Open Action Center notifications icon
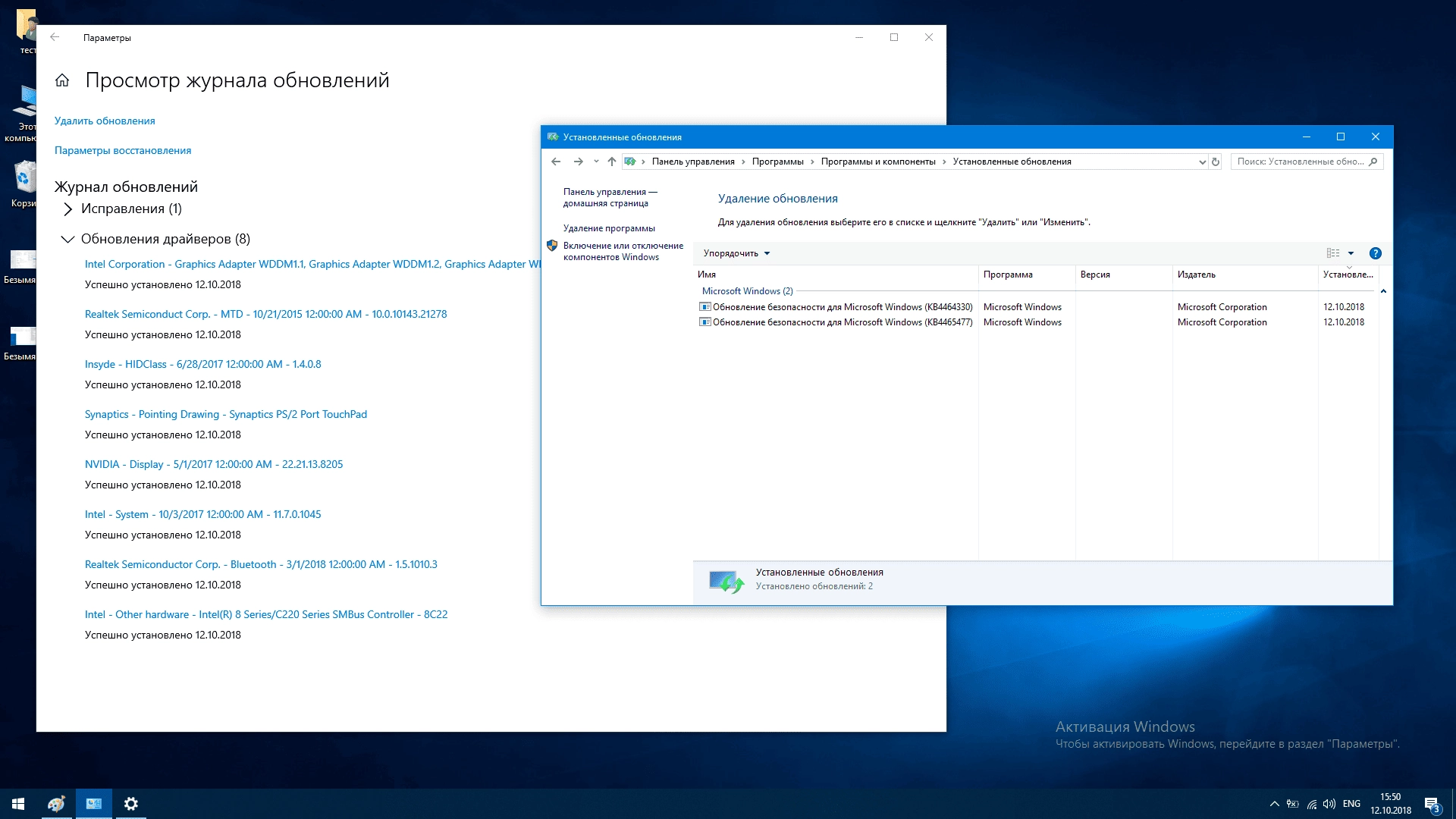1456x819 pixels. (1432, 804)
